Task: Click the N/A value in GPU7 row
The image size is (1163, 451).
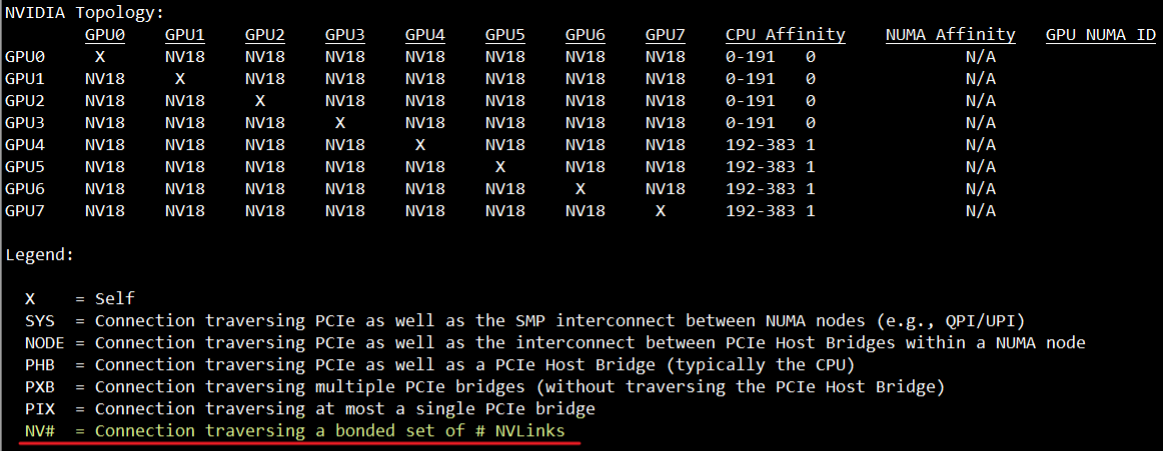Action: pos(980,210)
